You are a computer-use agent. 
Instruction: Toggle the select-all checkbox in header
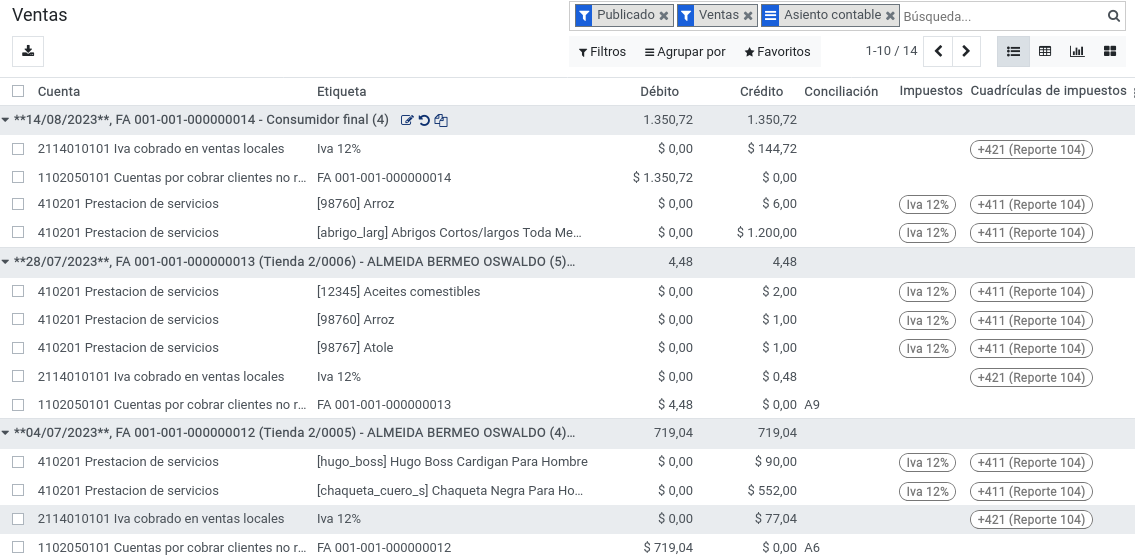[x=18, y=91]
